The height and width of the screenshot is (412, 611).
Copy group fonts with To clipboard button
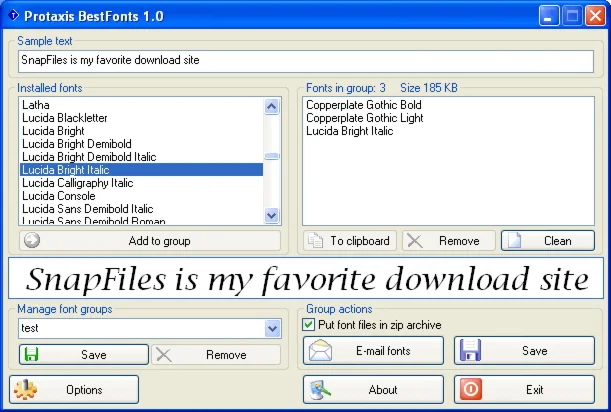[350, 240]
